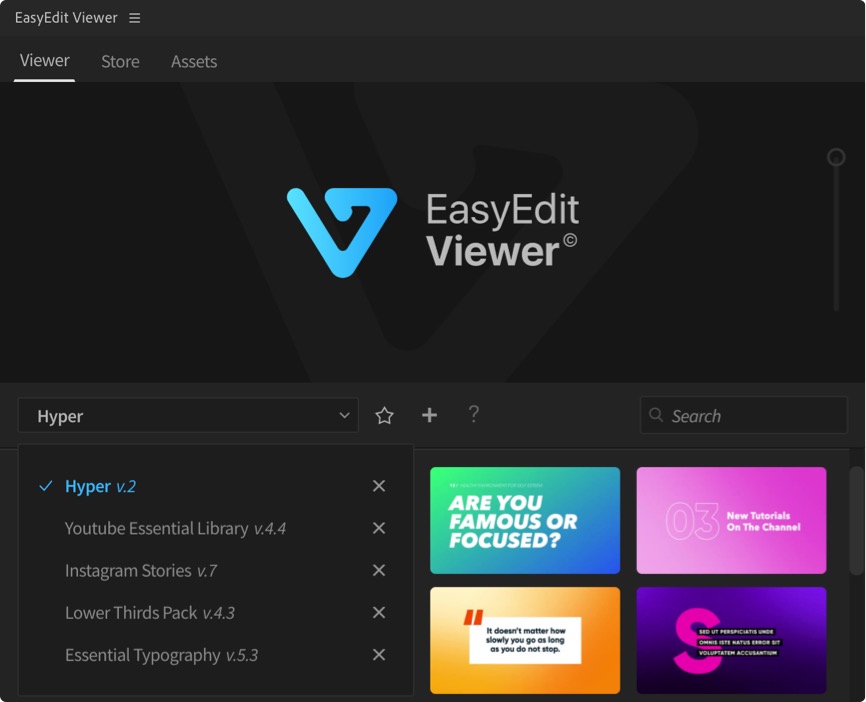This screenshot has height=702, width=866.
Task: Click the preview size slider handle
Action: (x=836, y=157)
